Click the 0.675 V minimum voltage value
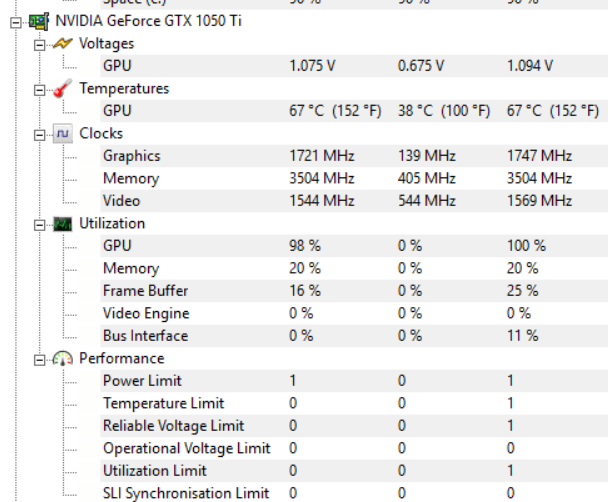 [x=421, y=66]
